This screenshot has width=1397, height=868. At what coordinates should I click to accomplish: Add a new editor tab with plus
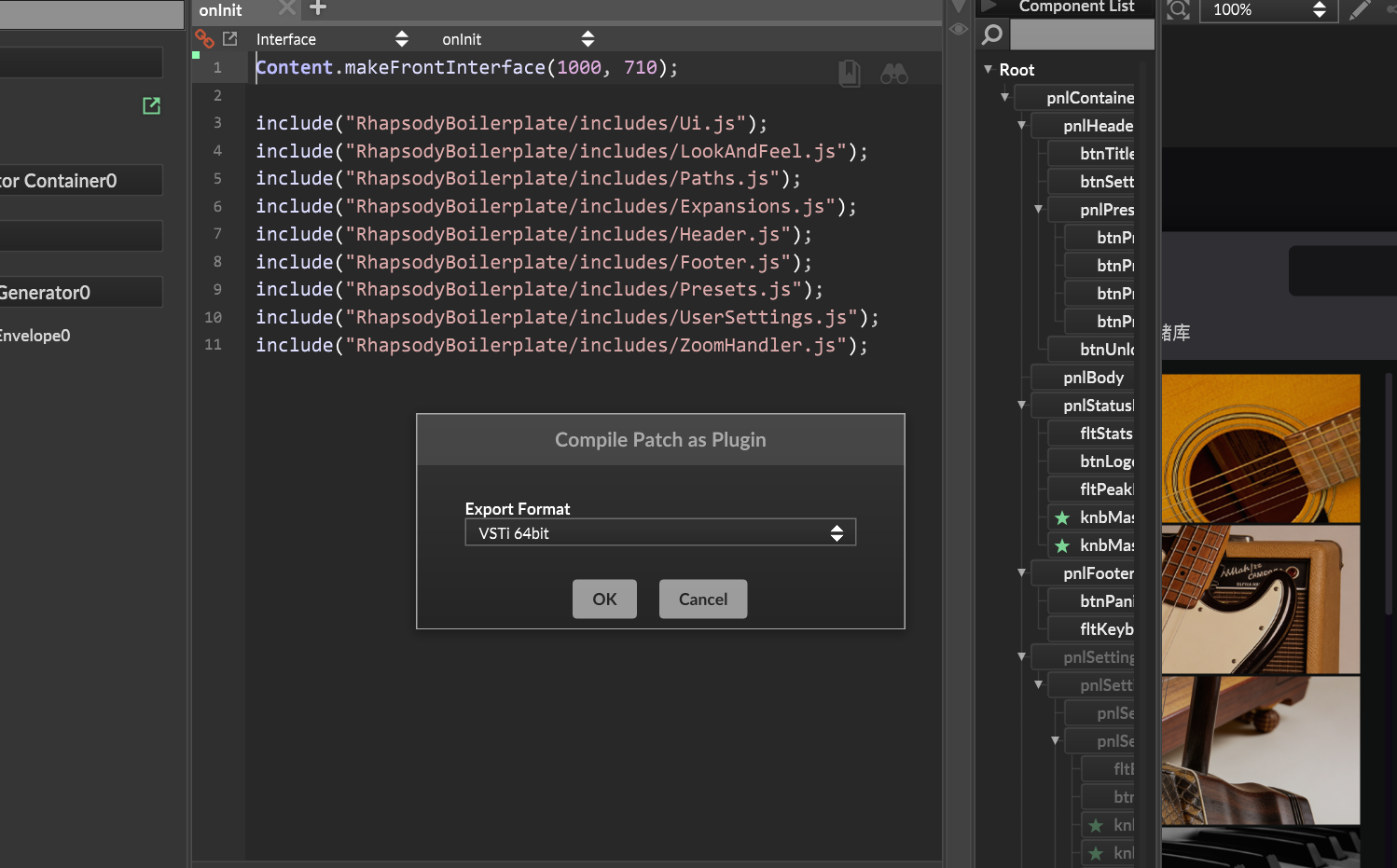318,8
